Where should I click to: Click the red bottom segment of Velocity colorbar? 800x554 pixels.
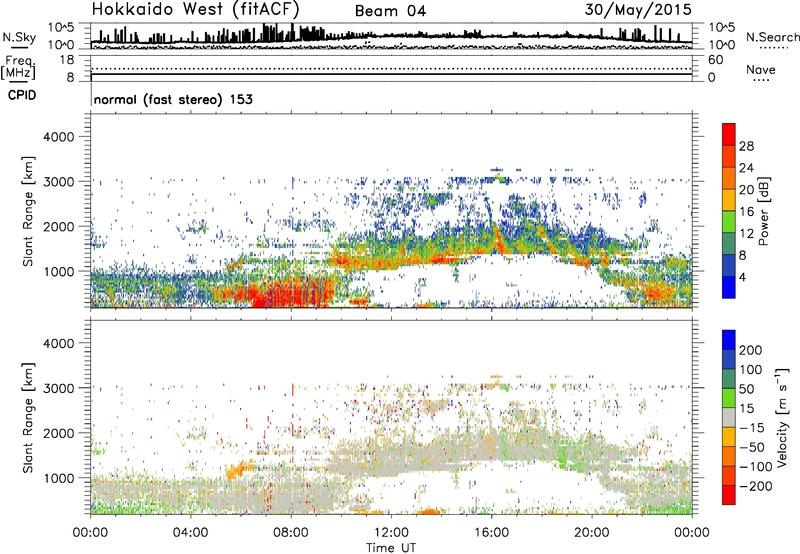pyautogui.click(x=729, y=495)
